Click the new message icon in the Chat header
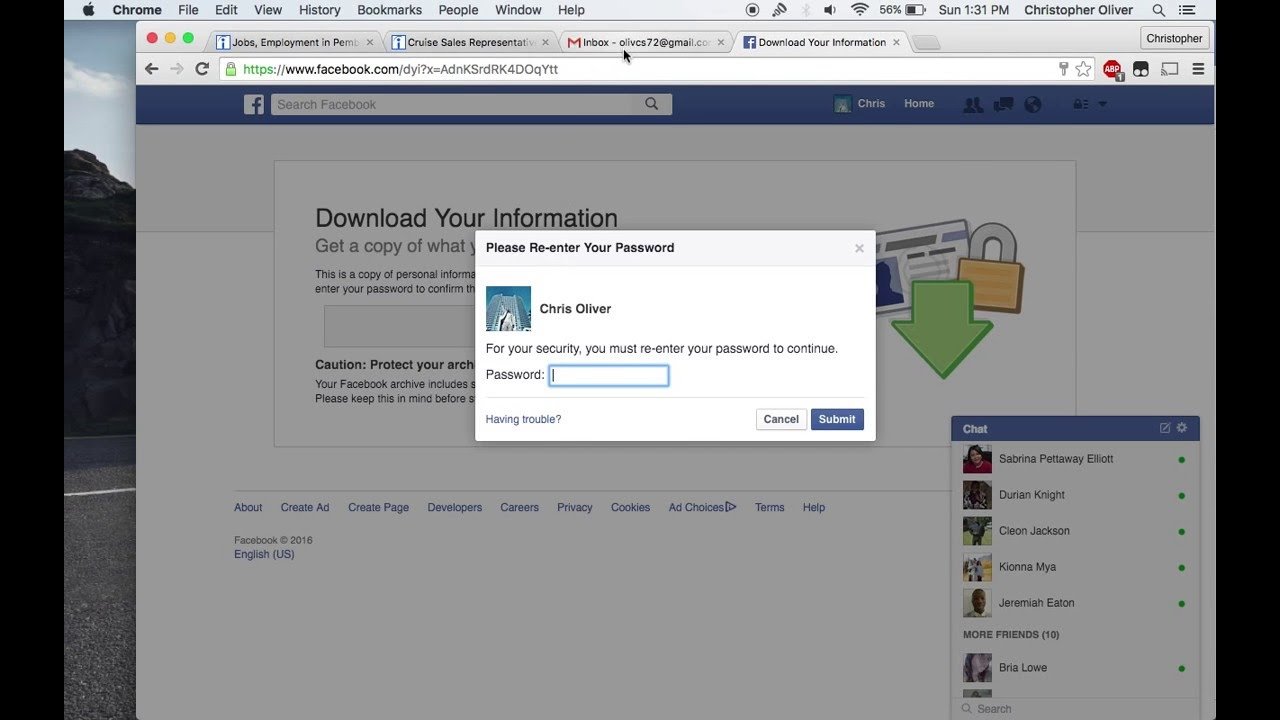 pos(1165,428)
